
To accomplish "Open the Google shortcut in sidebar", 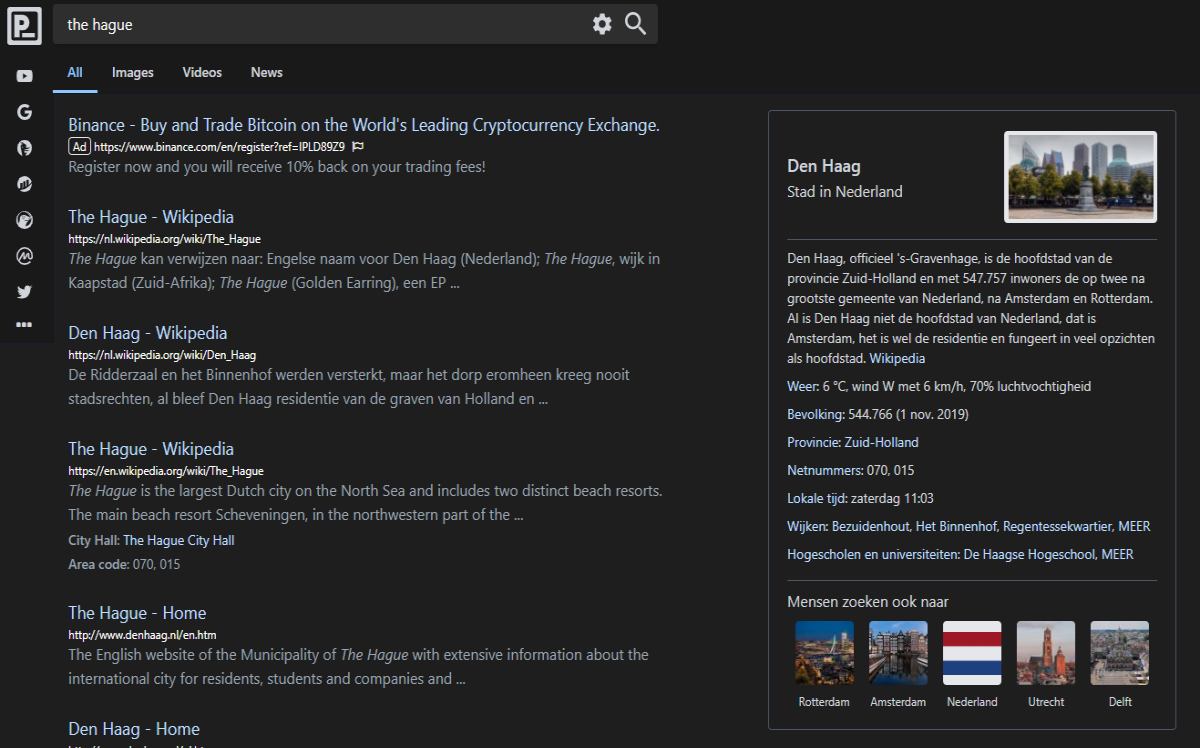I will pyautogui.click(x=24, y=112).
